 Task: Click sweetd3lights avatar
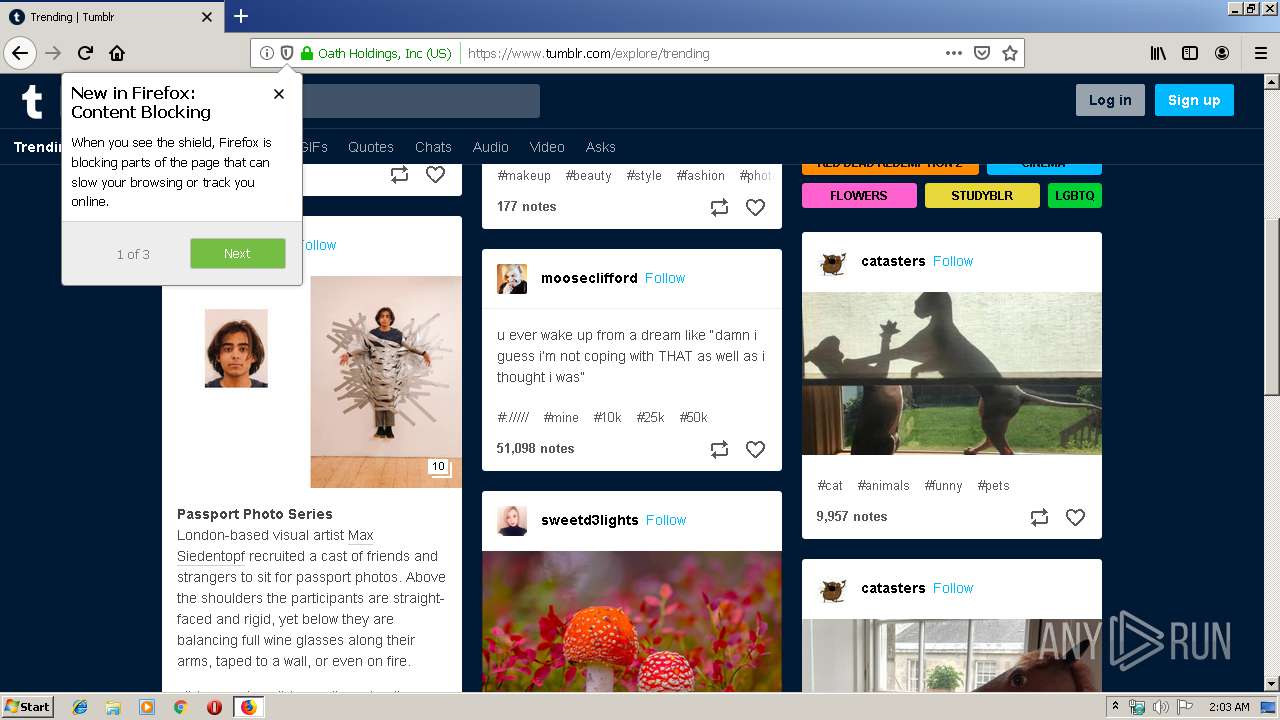512,520
